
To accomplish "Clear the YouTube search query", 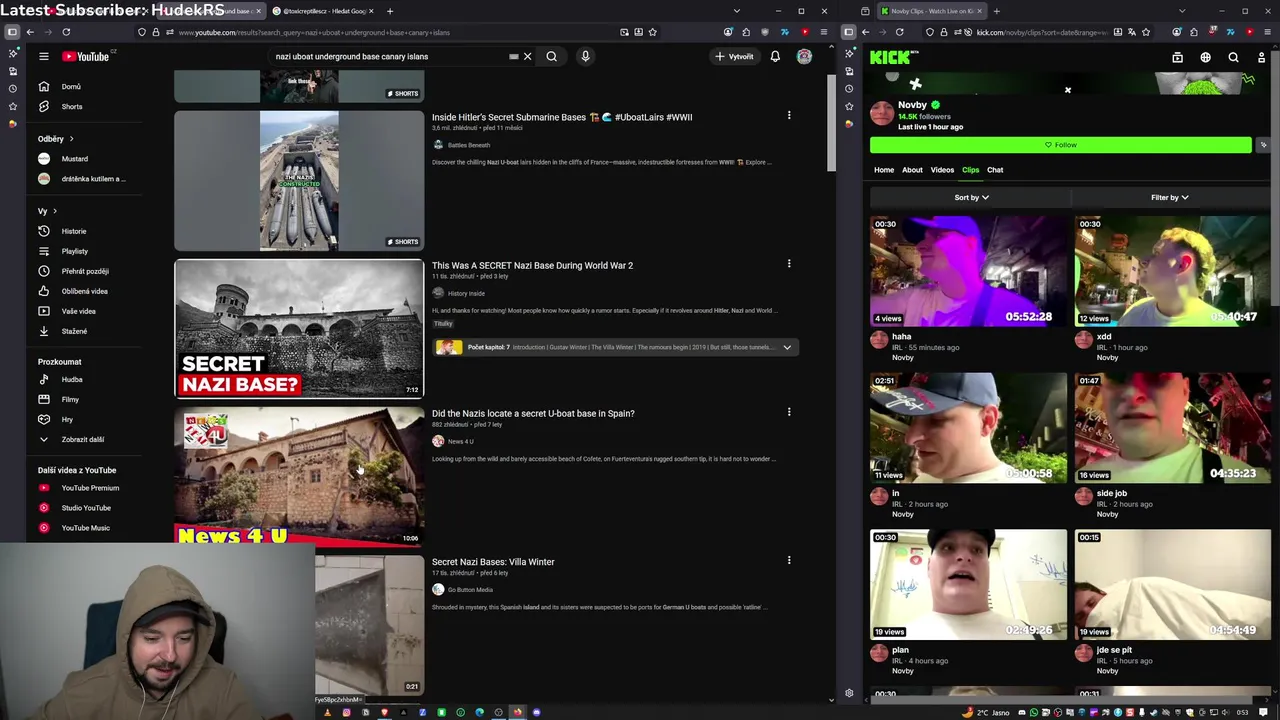I will tap(527, 56).
